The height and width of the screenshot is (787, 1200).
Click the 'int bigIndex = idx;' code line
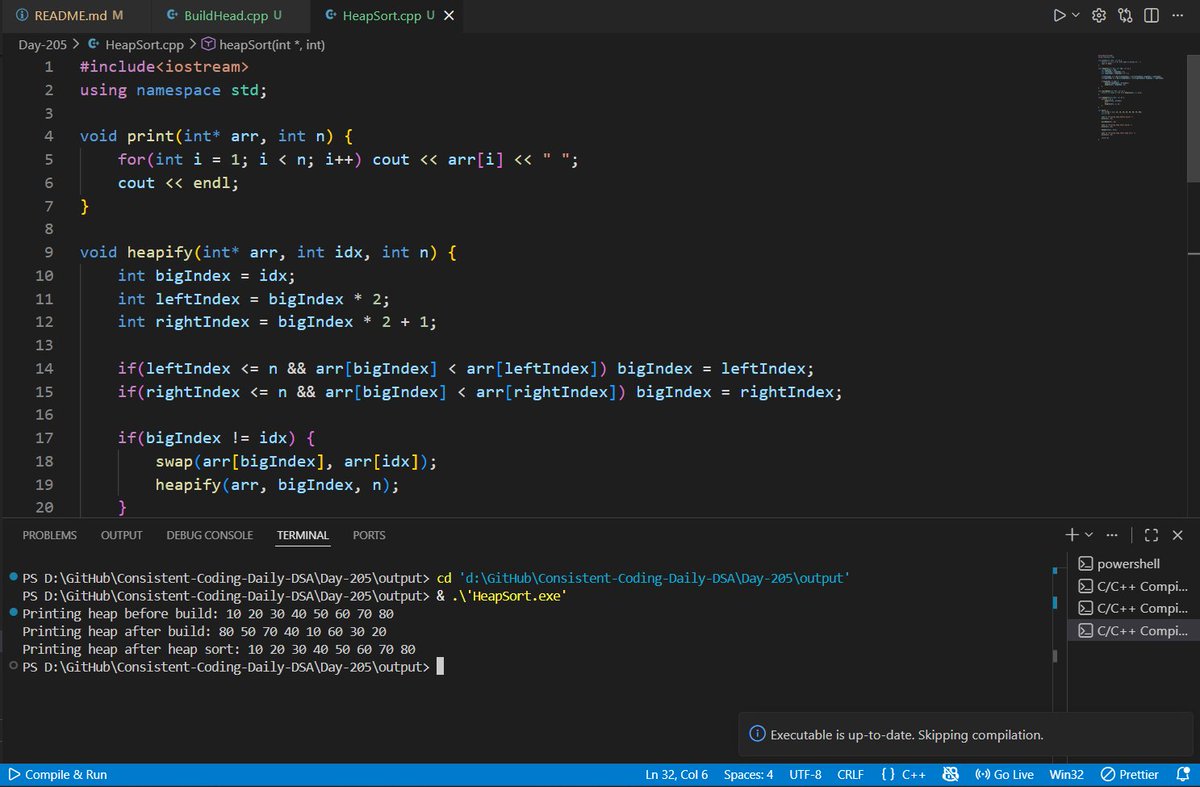coord(207,276)
